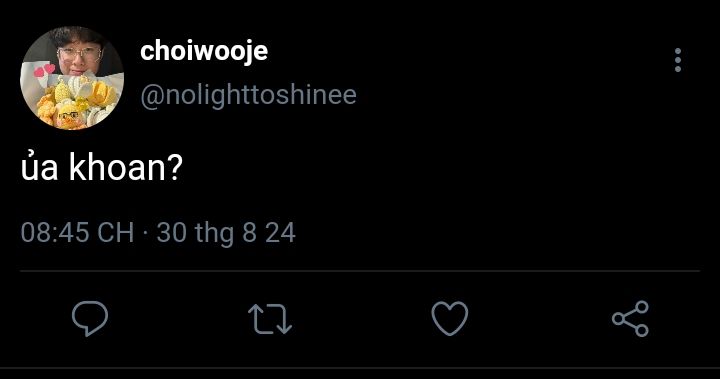720x379 pixels.
Task: Click the yellow duck plush in avatar
Action: coord(68,115)
